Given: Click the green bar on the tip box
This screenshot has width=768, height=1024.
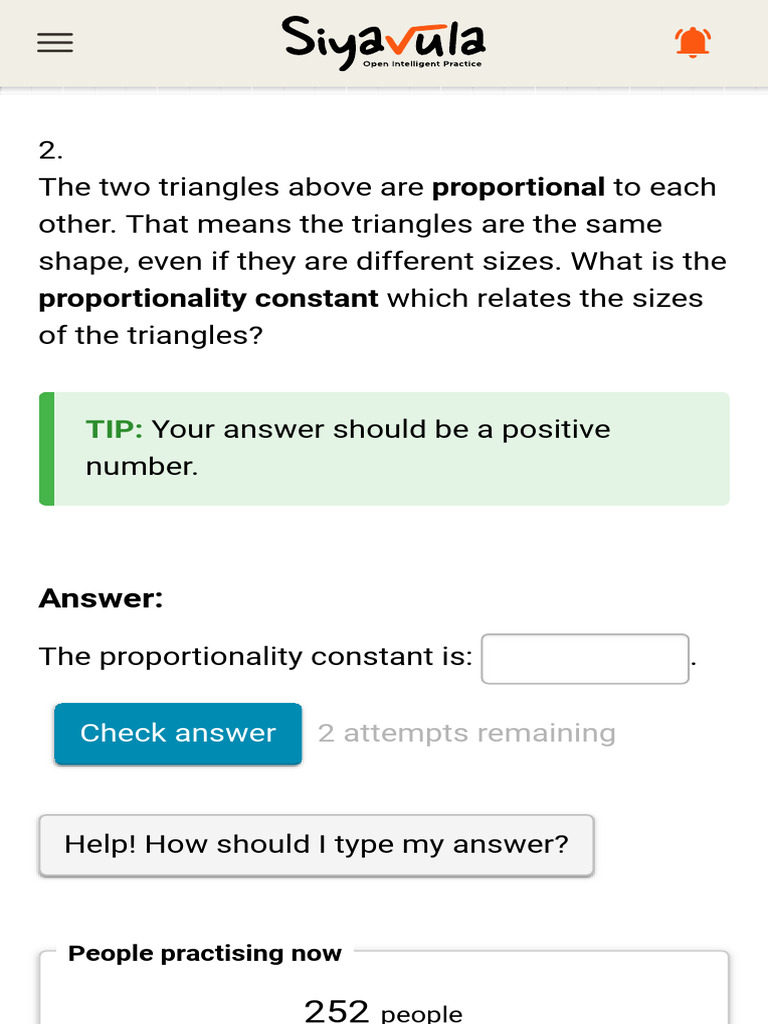Looking at the screenshot, I should click(x=46, y=449).
